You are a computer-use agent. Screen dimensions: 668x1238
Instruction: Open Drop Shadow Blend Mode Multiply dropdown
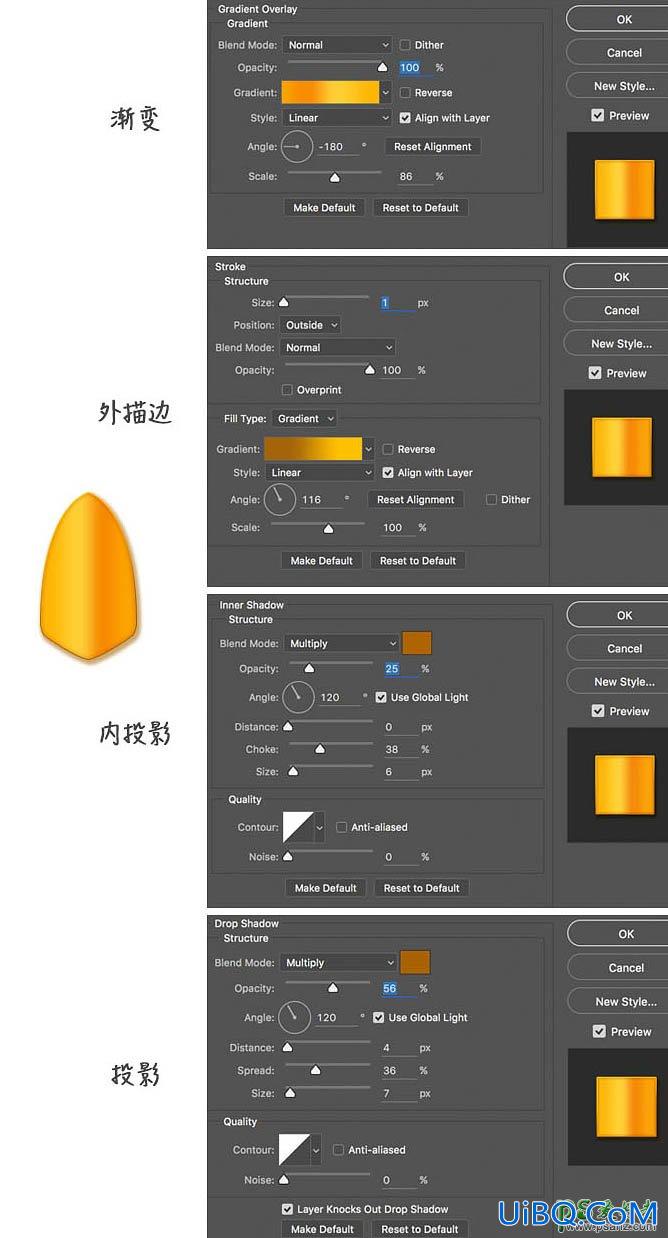[x=338, y=963]
